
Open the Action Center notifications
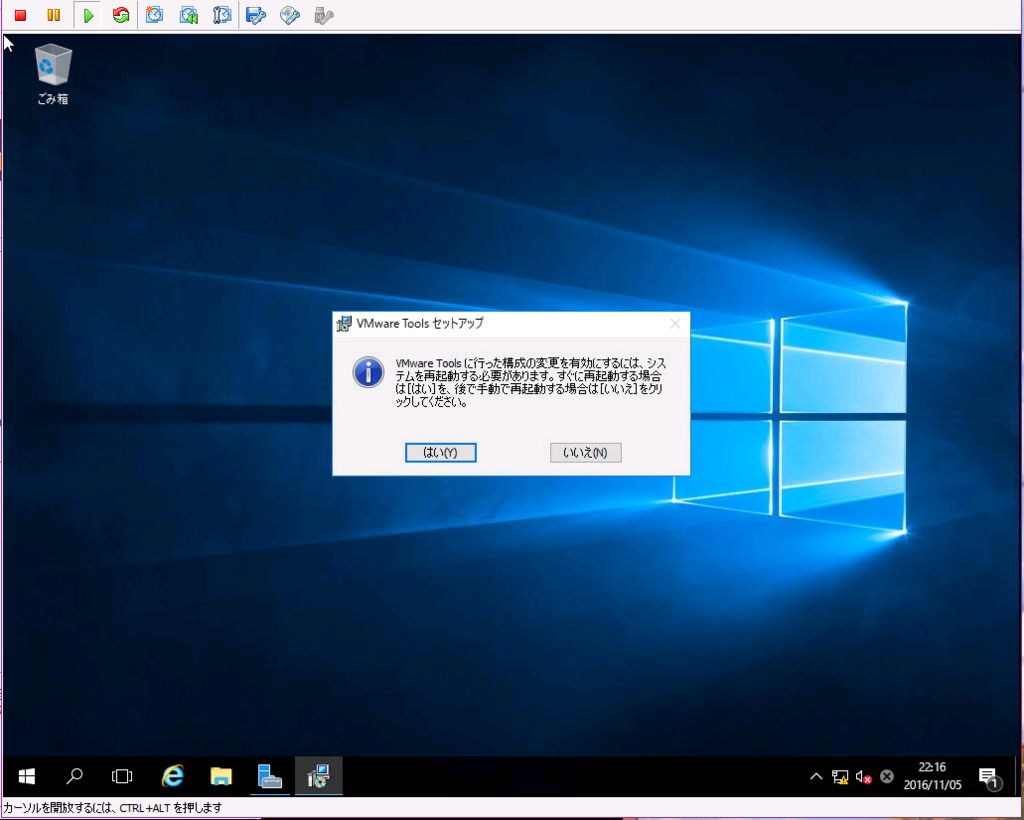(990, 777)
